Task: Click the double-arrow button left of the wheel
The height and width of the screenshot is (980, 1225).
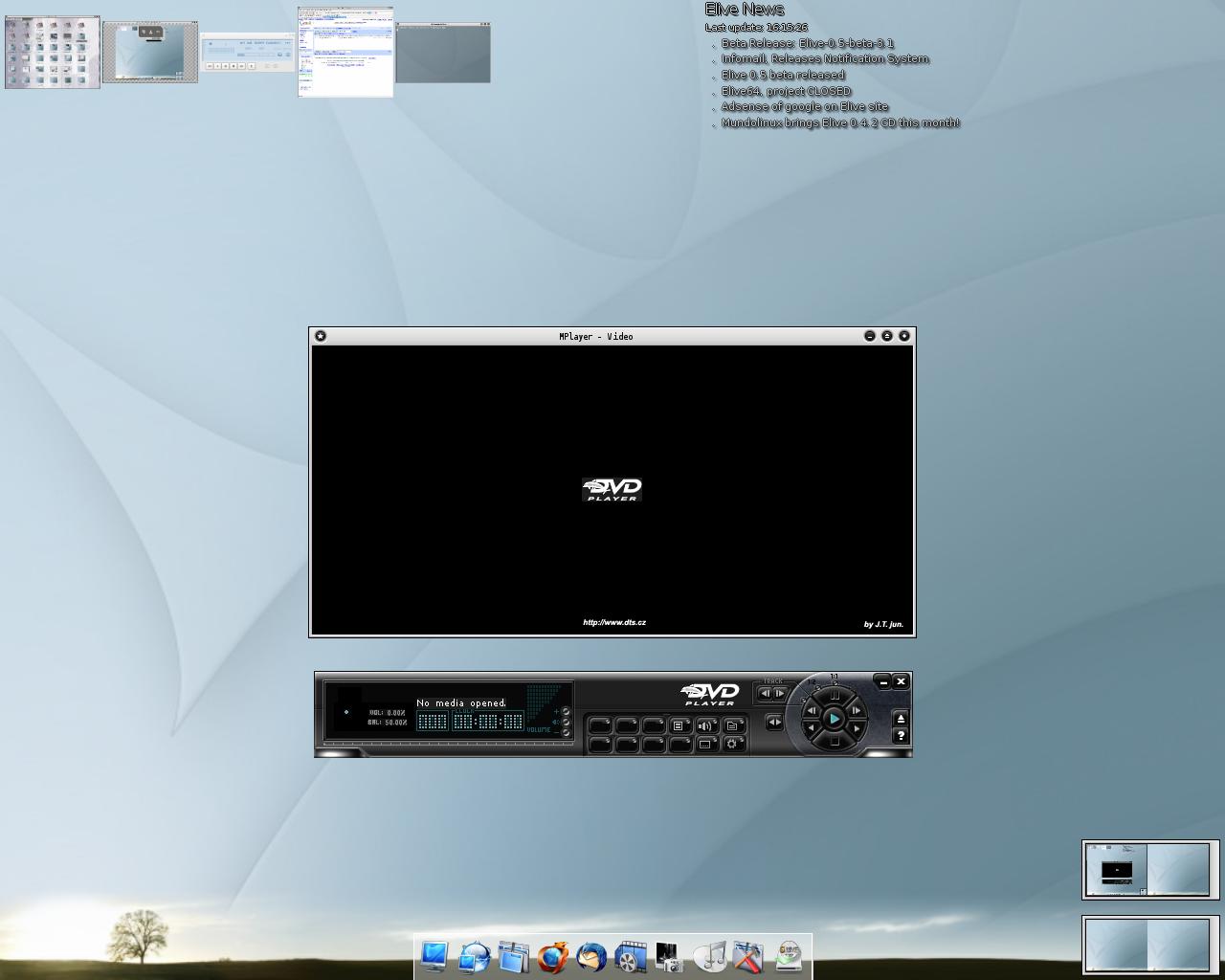Action: point(774,722)
